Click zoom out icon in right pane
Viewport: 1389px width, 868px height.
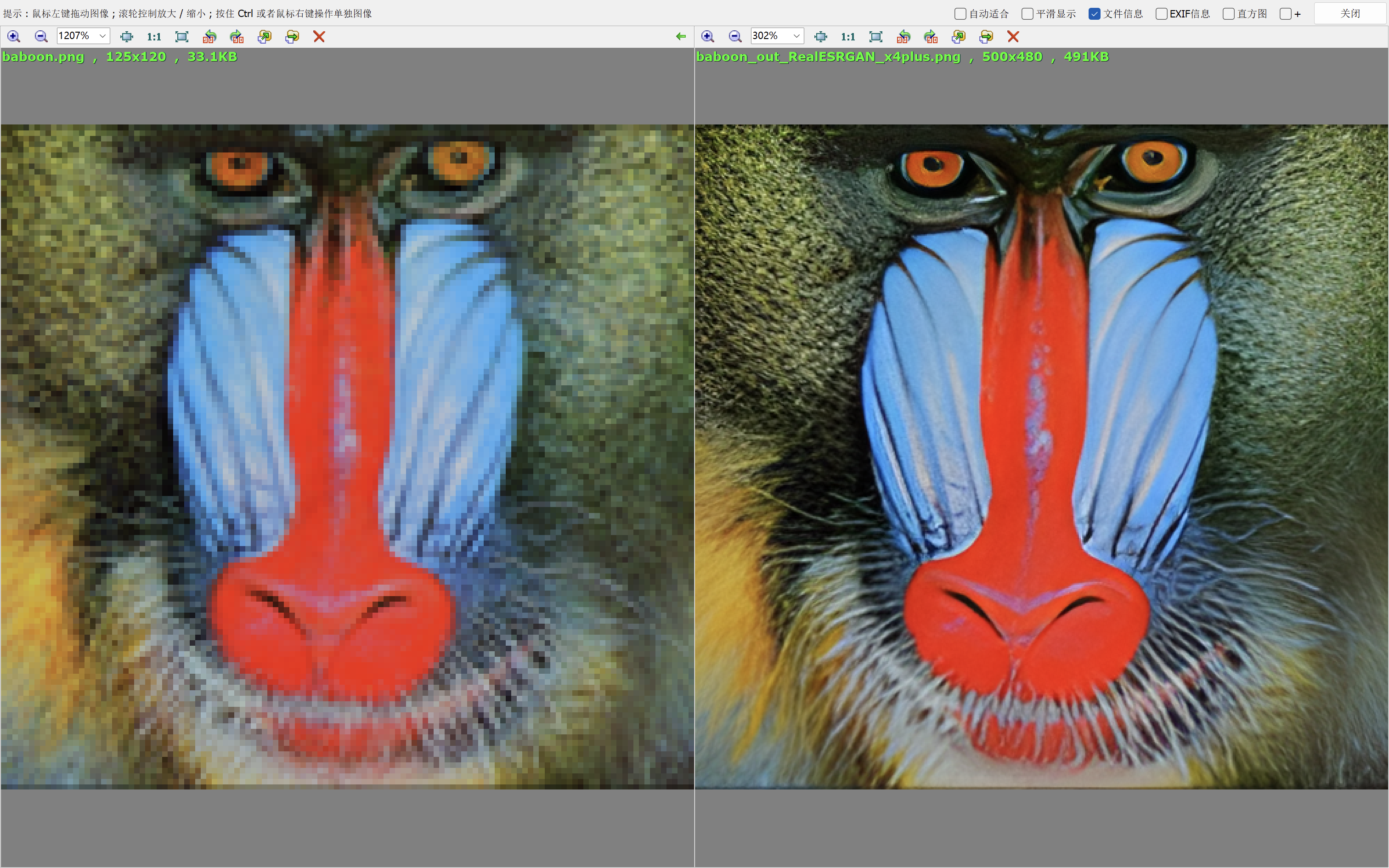734,37
